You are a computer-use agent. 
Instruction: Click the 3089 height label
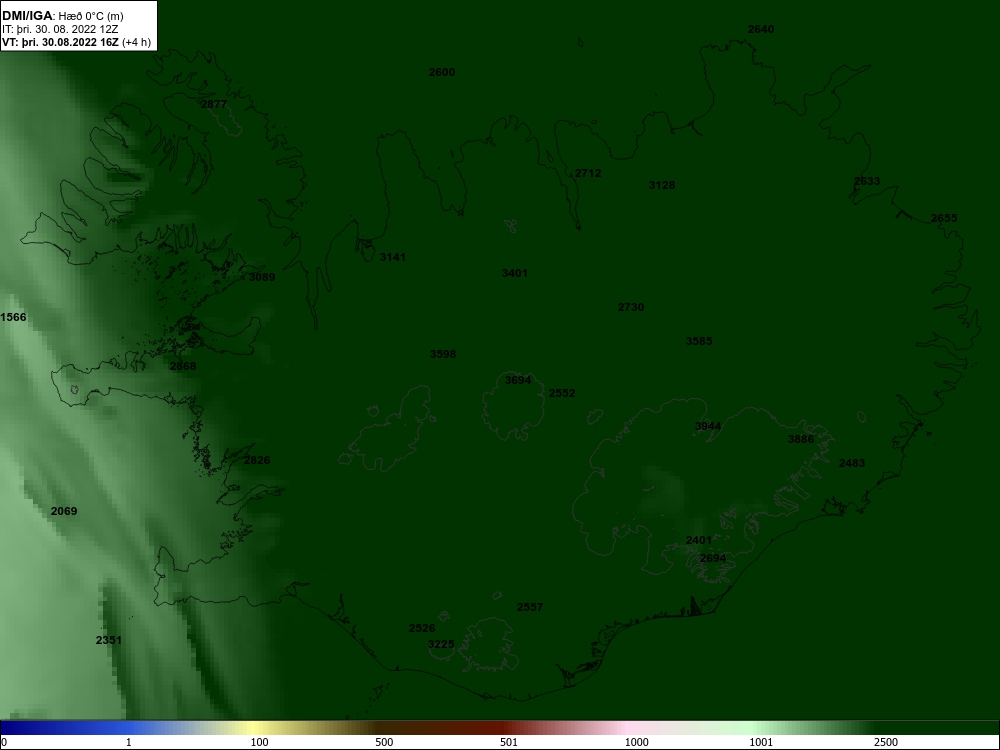click(x=262, y=277)
